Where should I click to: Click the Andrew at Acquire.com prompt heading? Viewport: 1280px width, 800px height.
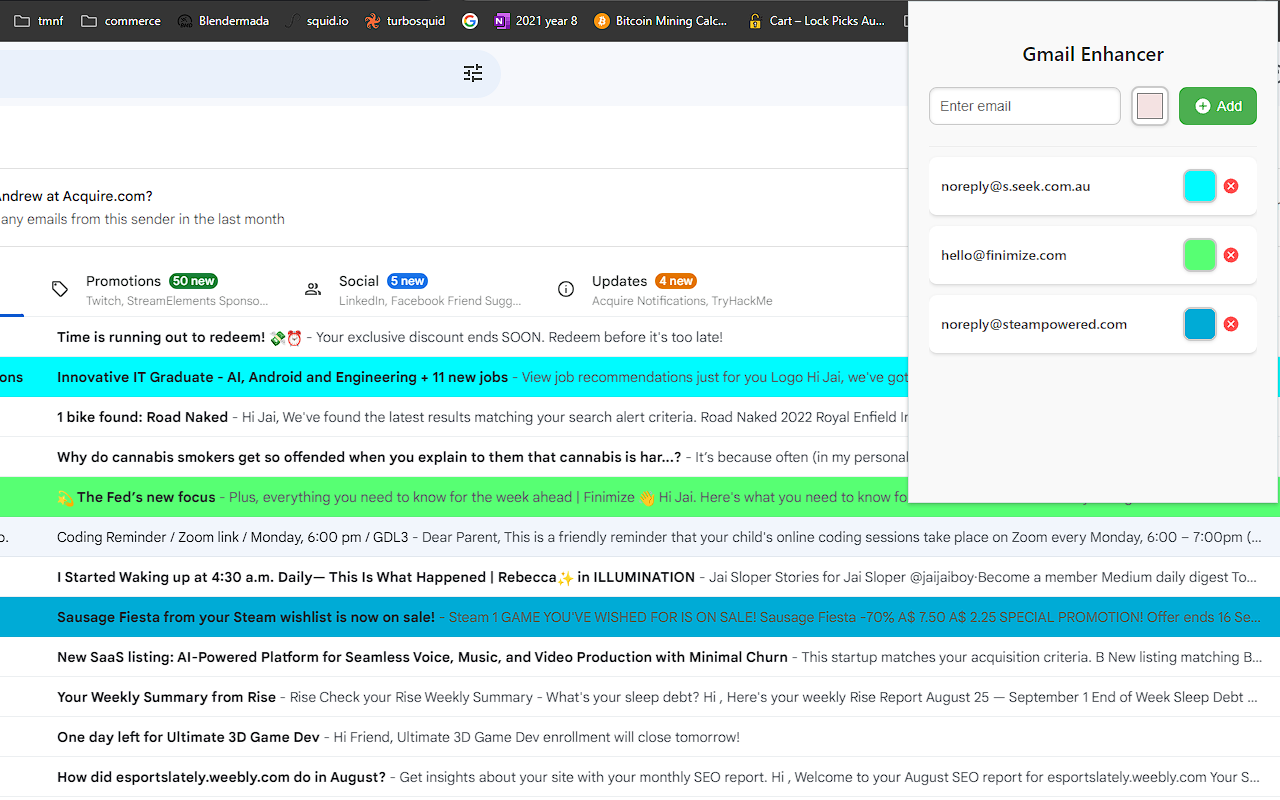[x=76, y=196]
